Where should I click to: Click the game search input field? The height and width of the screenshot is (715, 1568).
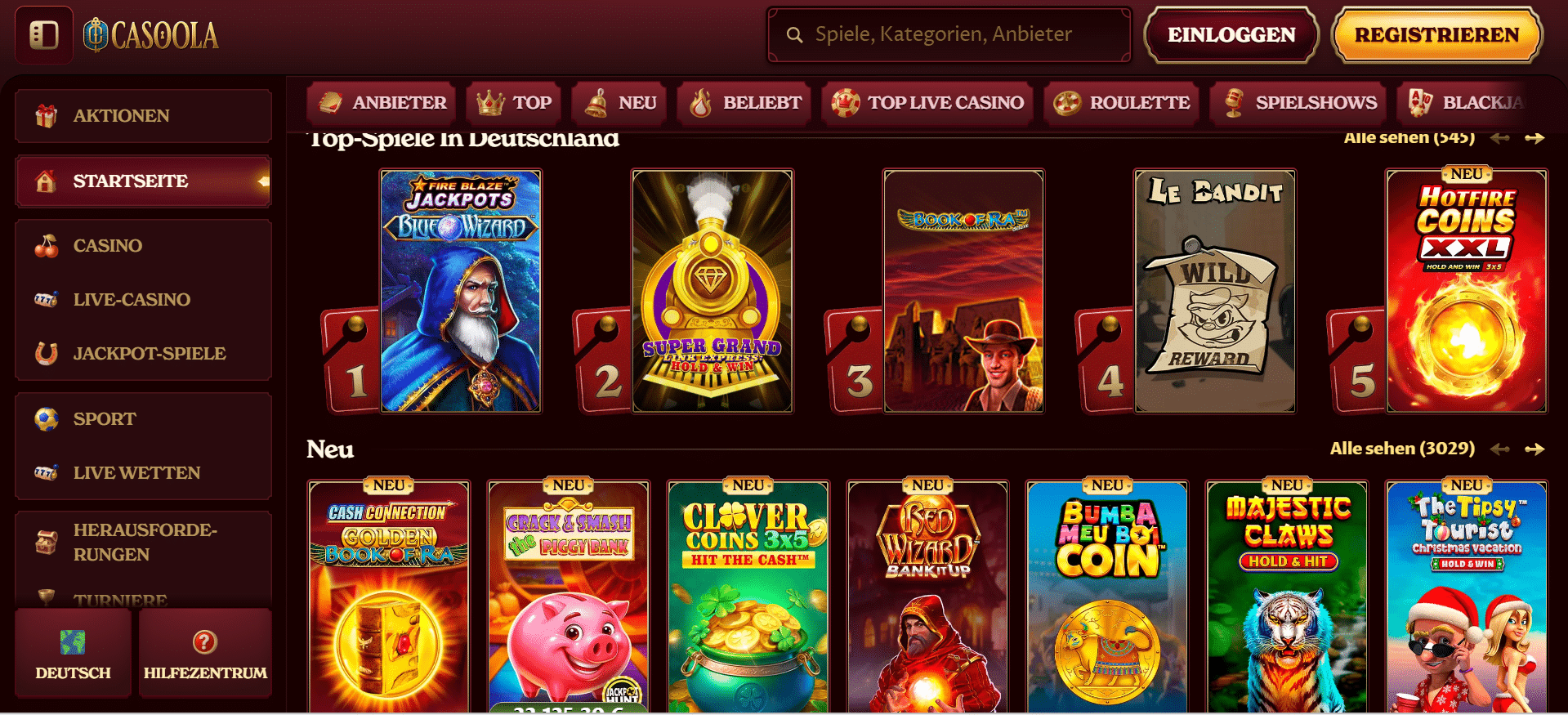[x=949, y=35]
